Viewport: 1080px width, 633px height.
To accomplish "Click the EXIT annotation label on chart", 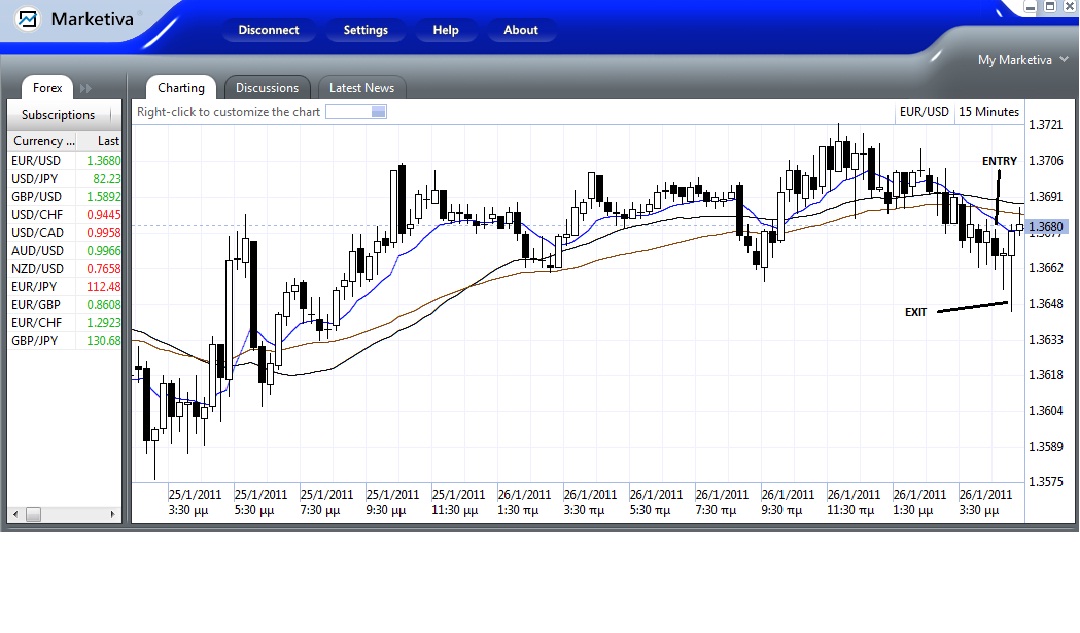I will click(915, 312).
